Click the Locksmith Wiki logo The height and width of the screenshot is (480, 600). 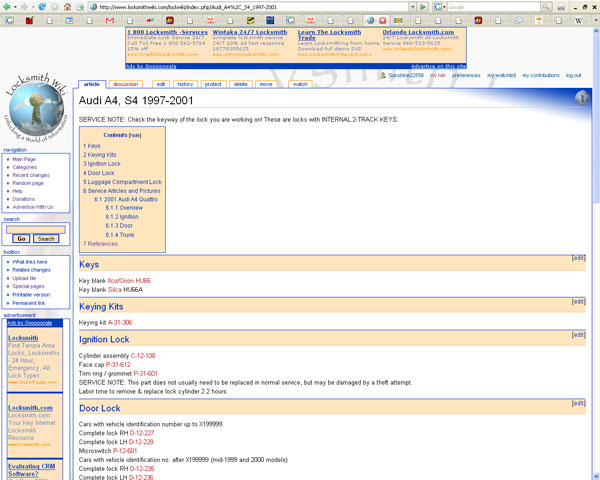38,108
